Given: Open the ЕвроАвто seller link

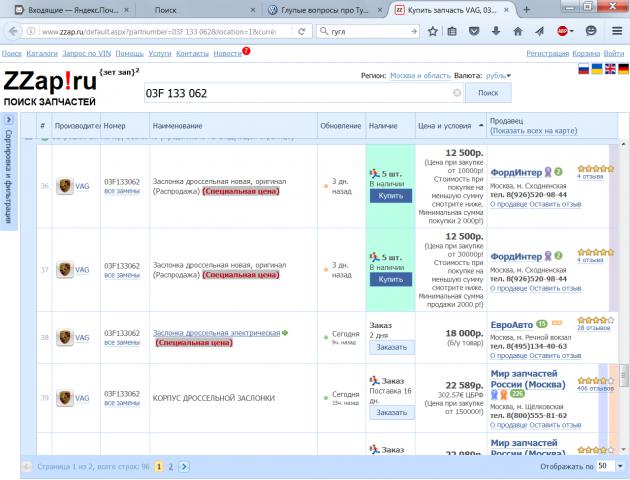Looking at the screenshot, I should pyautogui.click(x=511, y=325).
